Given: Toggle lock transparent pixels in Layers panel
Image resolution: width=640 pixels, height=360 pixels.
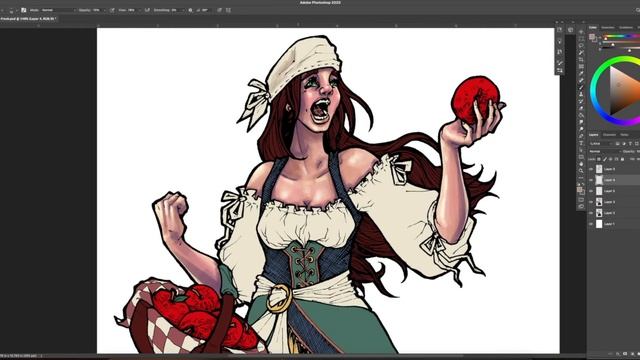Looking at the screenshot, I should [x=599, y=159].
